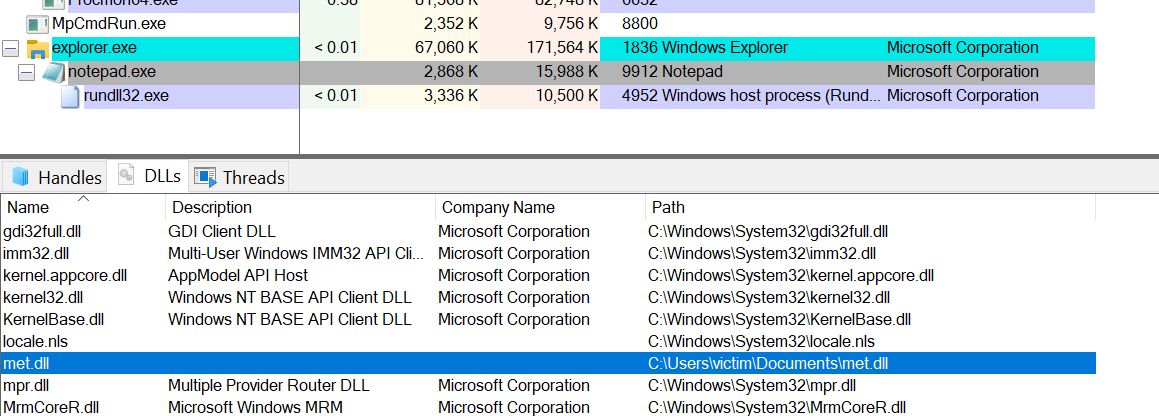This screenshot has width=1159, height=416.
Task: Collapse the notepad.exe child processes
Action: [27, 72]
